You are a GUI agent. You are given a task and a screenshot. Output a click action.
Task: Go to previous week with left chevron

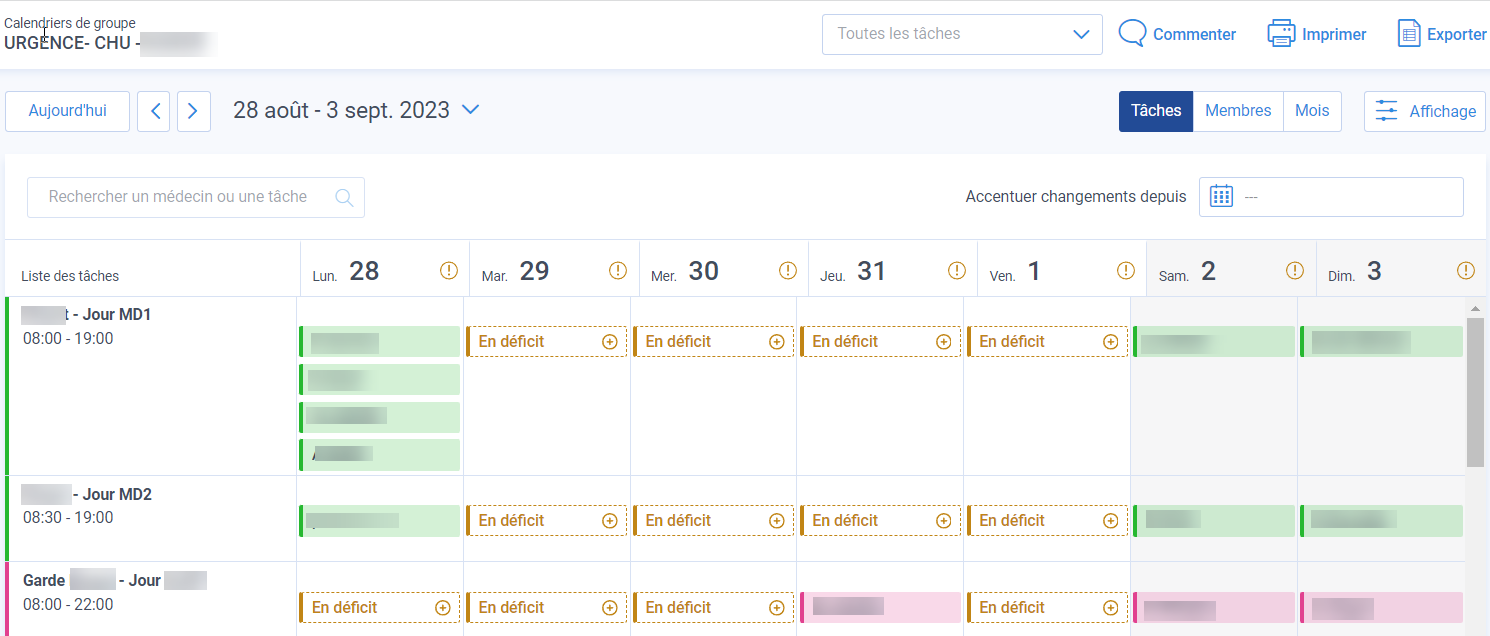[154, 111]
